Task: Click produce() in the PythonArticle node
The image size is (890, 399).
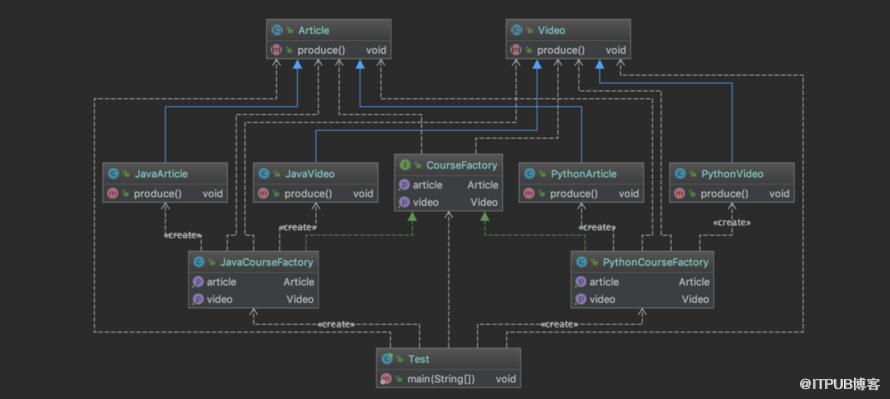Action: tap(574, 194)
